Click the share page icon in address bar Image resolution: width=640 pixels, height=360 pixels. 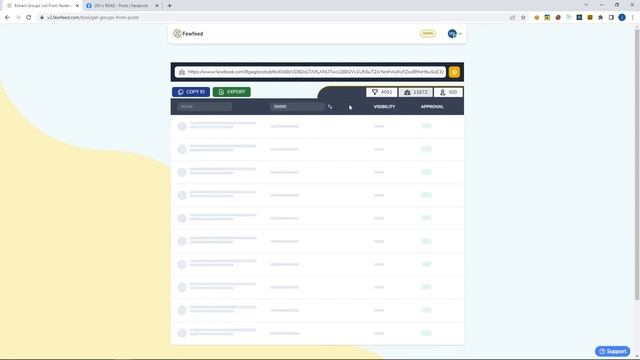(513, 18)
